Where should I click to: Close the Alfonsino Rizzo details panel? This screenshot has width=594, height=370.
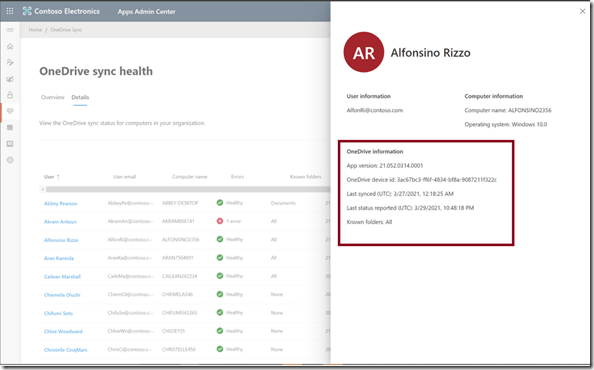click(x=582, y=11)
